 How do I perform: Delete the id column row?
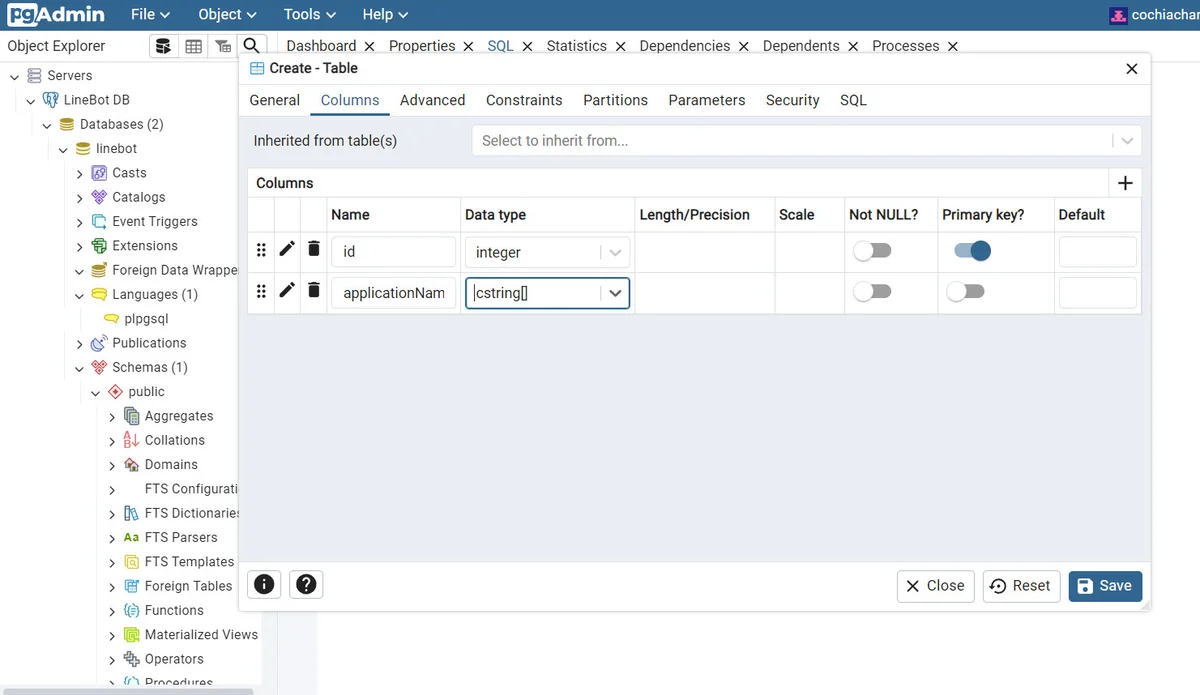(x=314, y=249)
